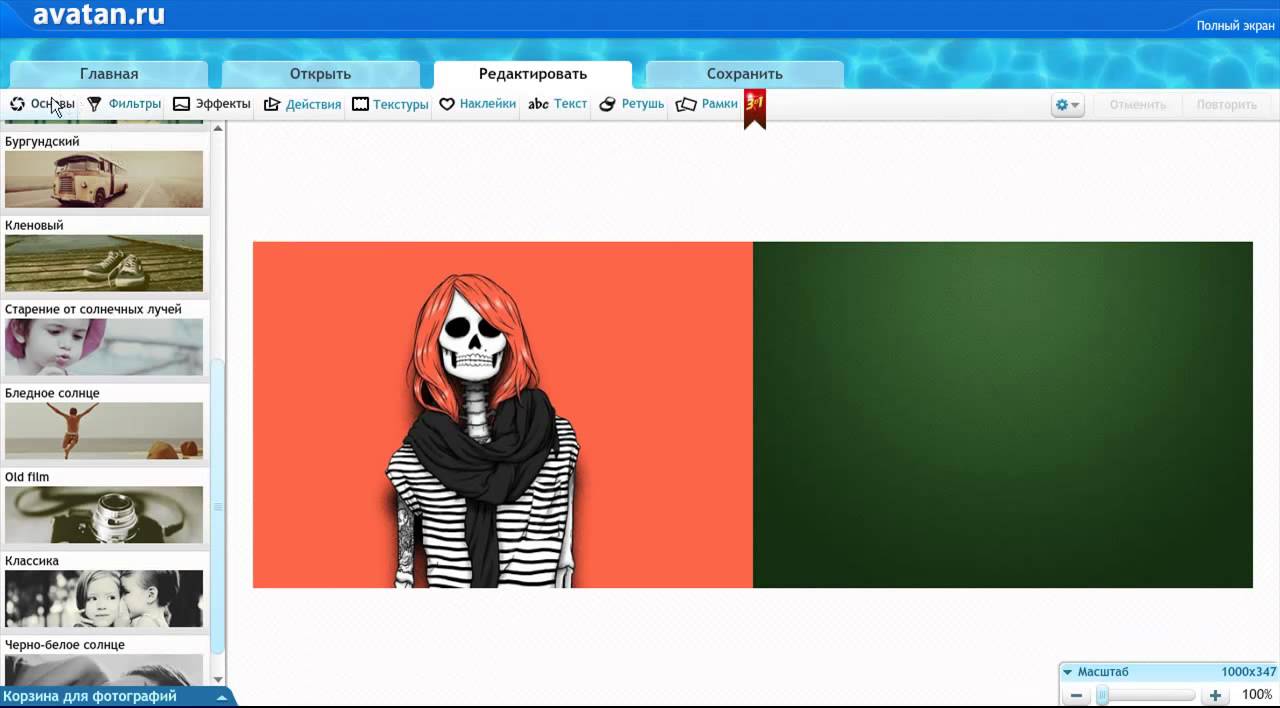Click the Текстуры film-frame icon

click(360, 104)
